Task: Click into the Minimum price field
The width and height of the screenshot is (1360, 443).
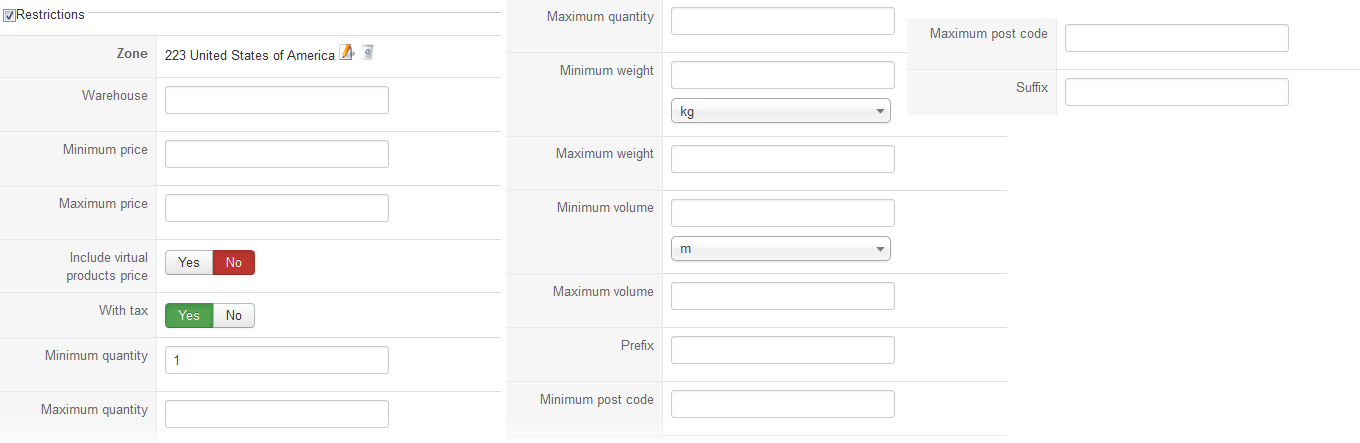Action: coord(276,154)
